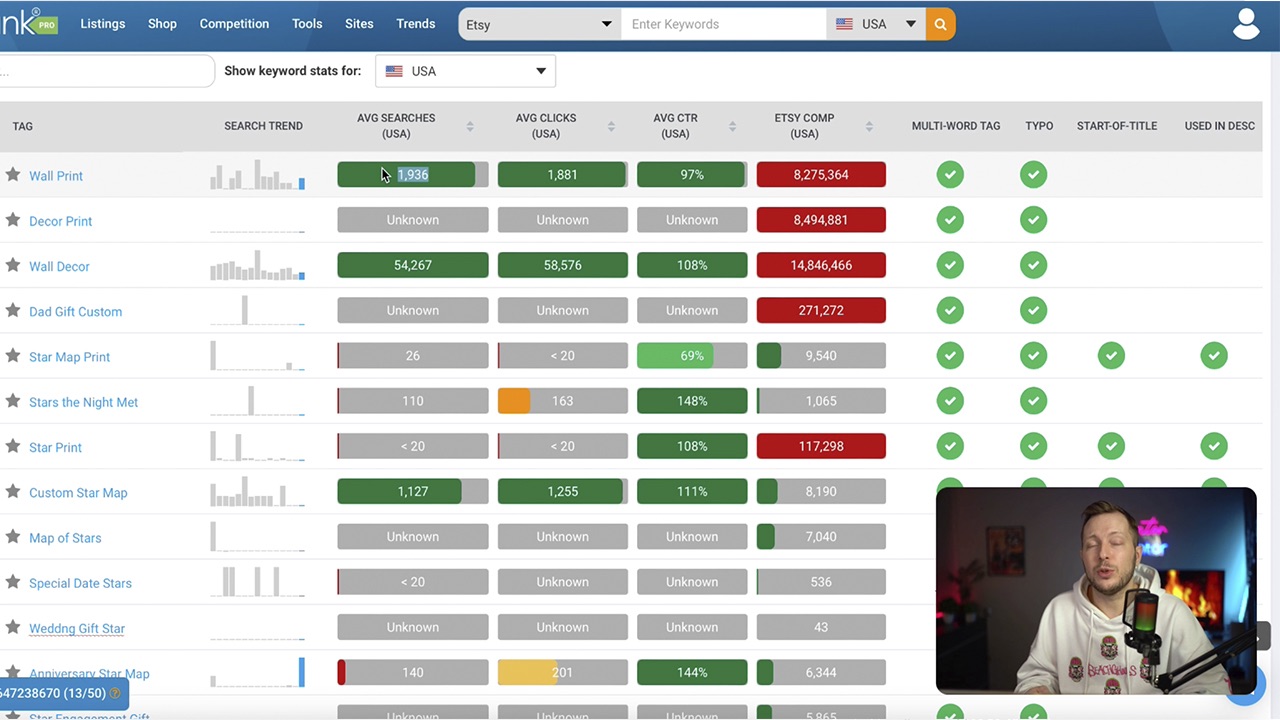Open the Competition menu
The image size is (1280, 720).
tap(234, 24)
